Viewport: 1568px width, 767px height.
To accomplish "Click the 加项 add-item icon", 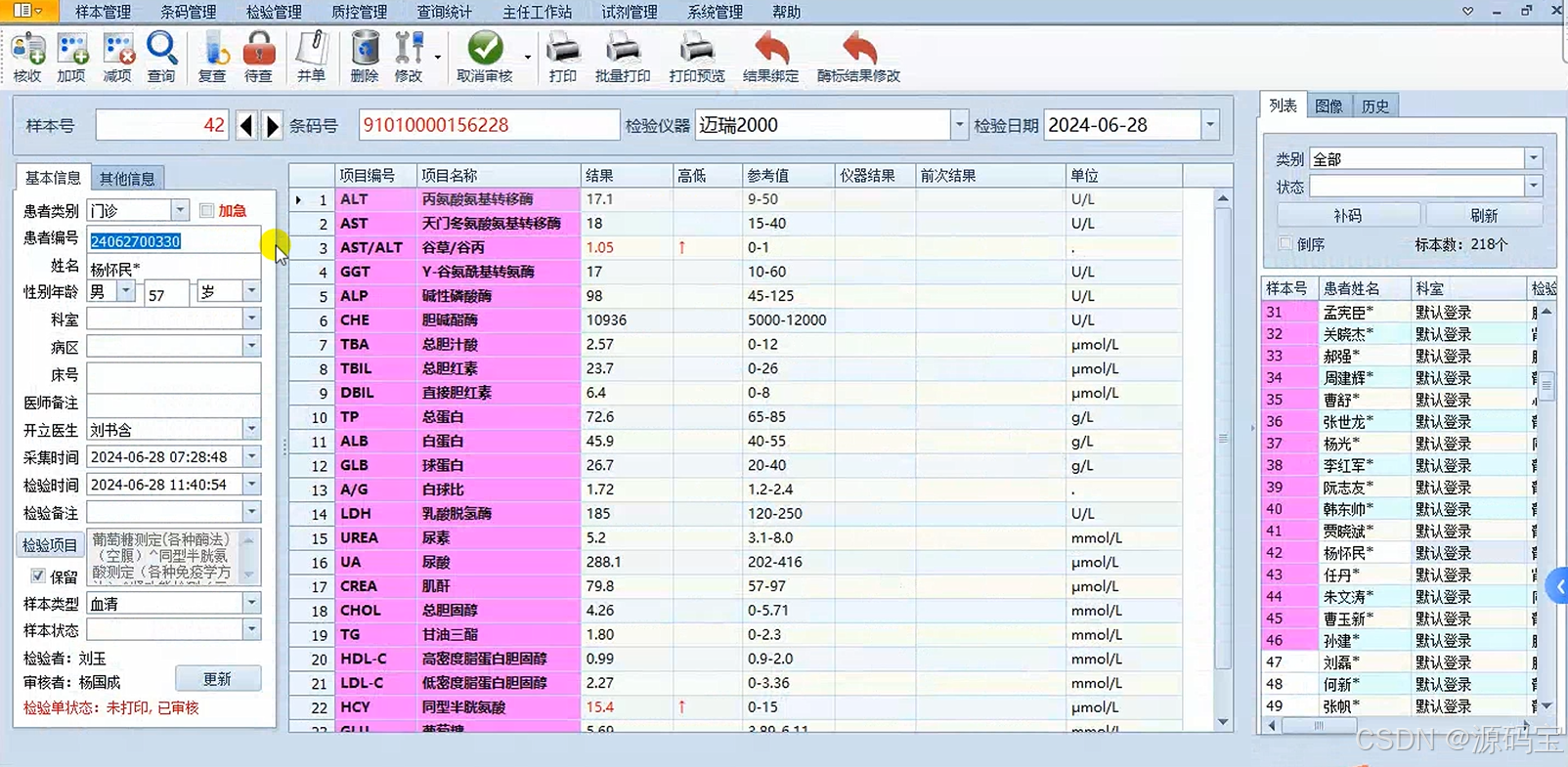I will (x=71, y=57).
